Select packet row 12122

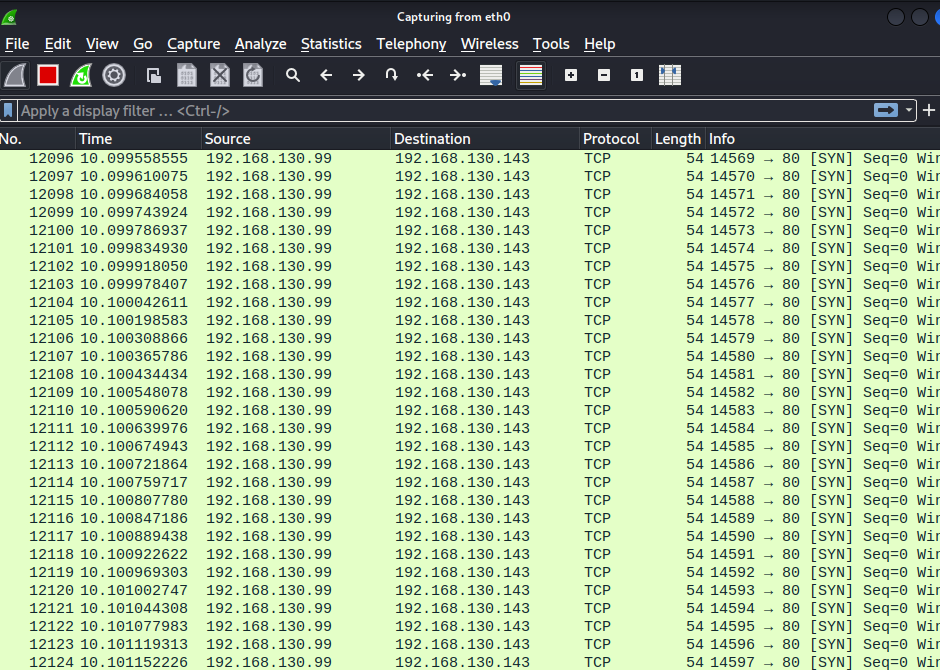tap(470, 626)
